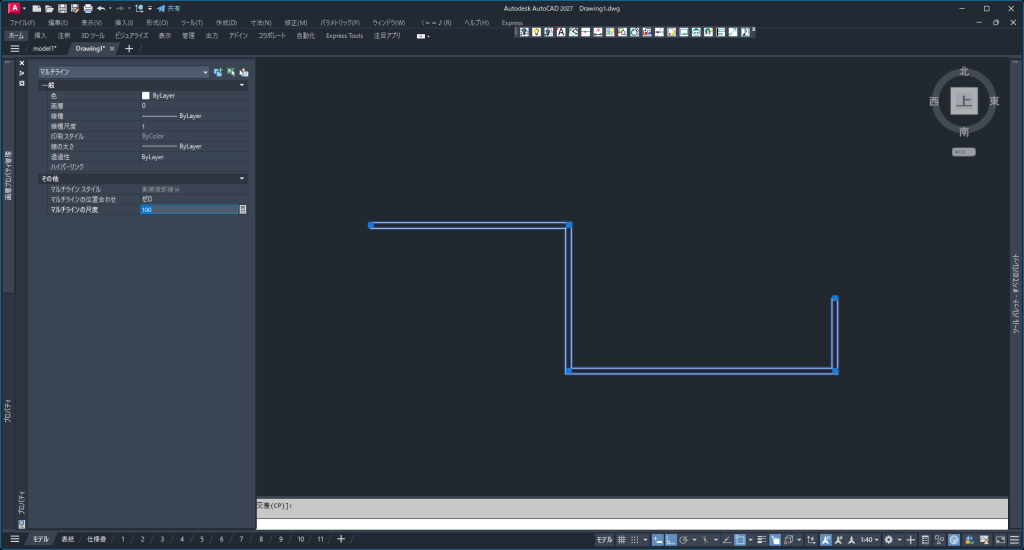
Task: Click the Save icon in quick access toolbar
Action: click(62, 8)
